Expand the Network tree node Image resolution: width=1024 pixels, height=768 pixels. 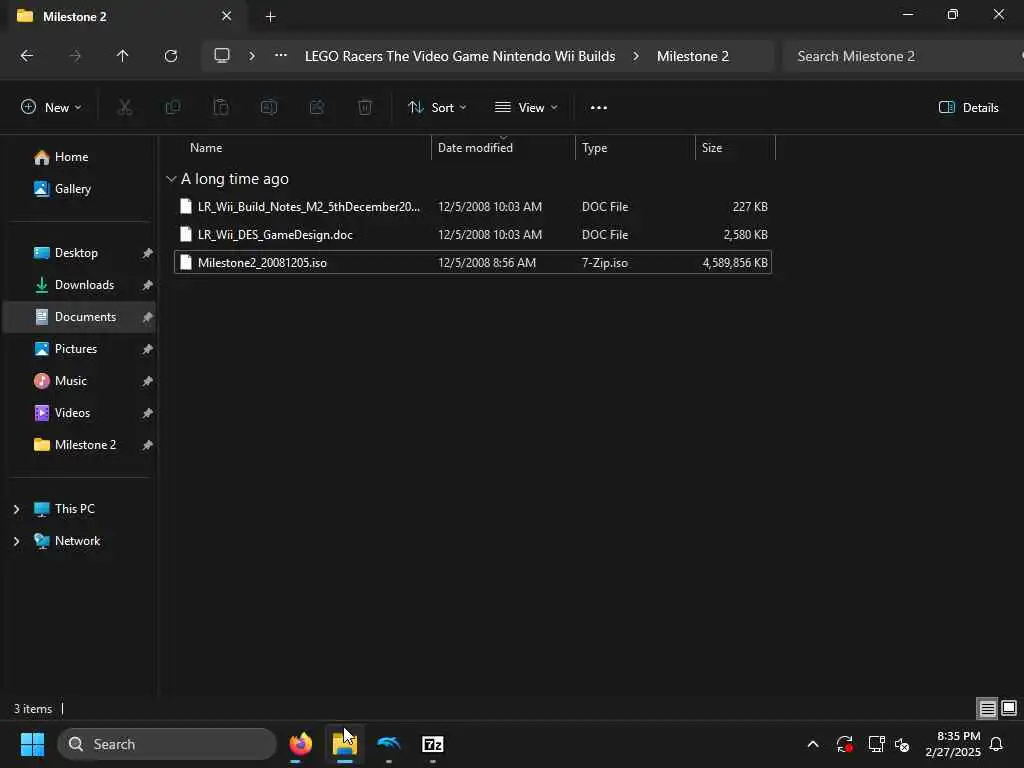pyautogui.click(x=16, y=541)
